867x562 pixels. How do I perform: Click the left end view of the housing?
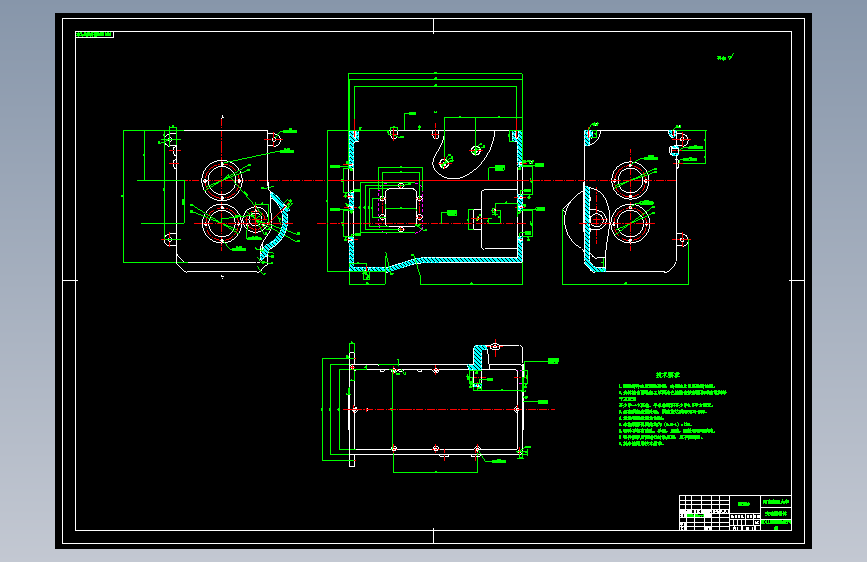tap(212, 196)
